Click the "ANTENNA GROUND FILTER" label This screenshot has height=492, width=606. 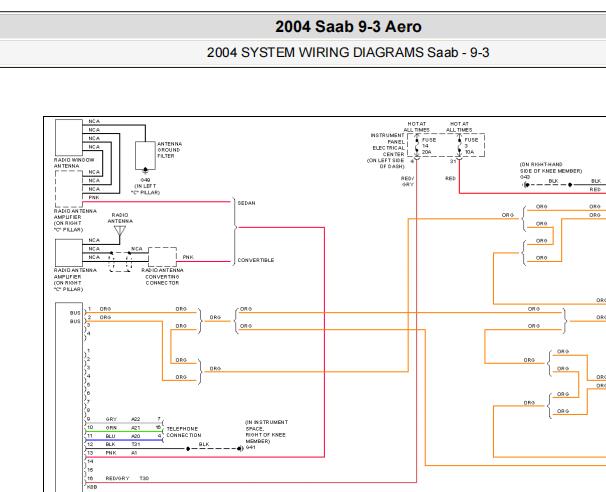169,150
